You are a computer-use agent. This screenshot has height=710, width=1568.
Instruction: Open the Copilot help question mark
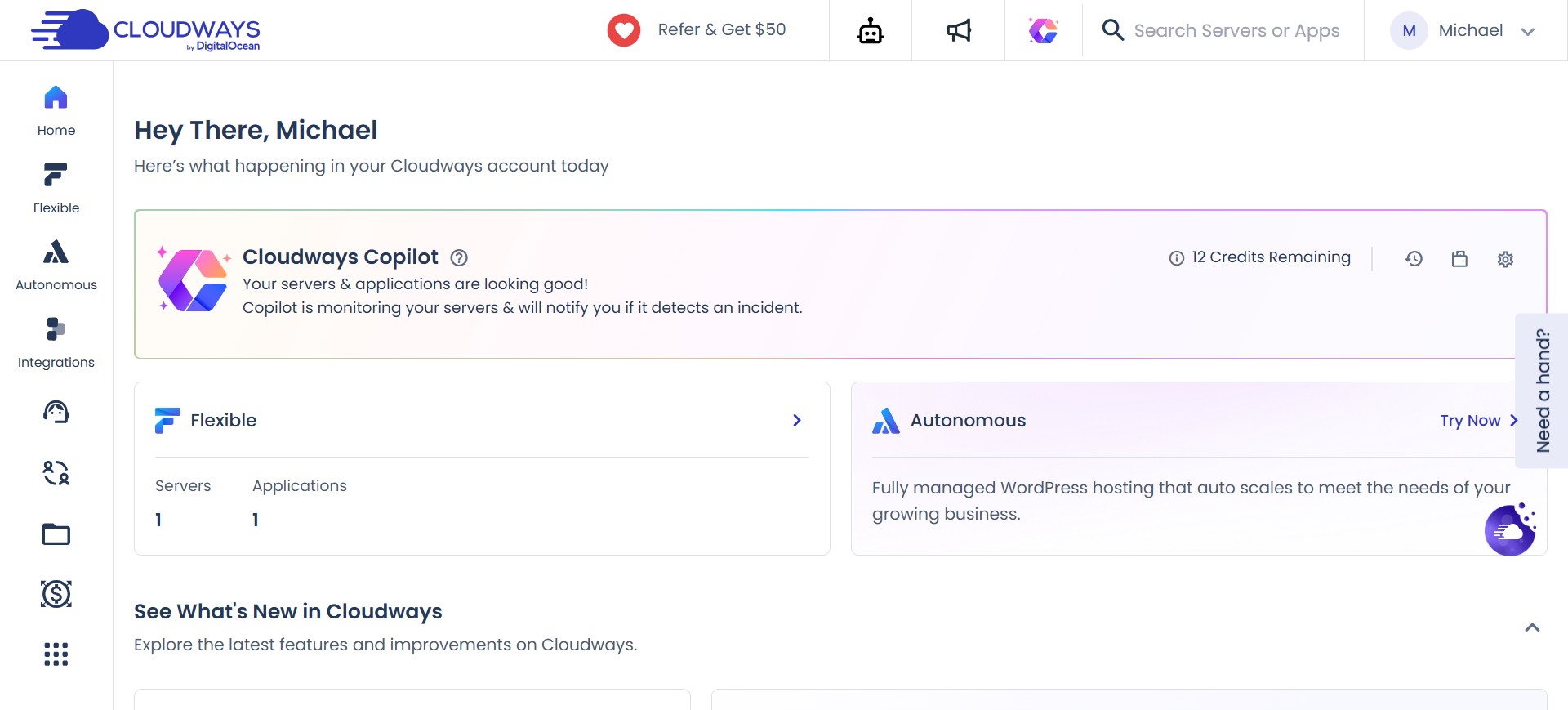(x=459, y=258)
